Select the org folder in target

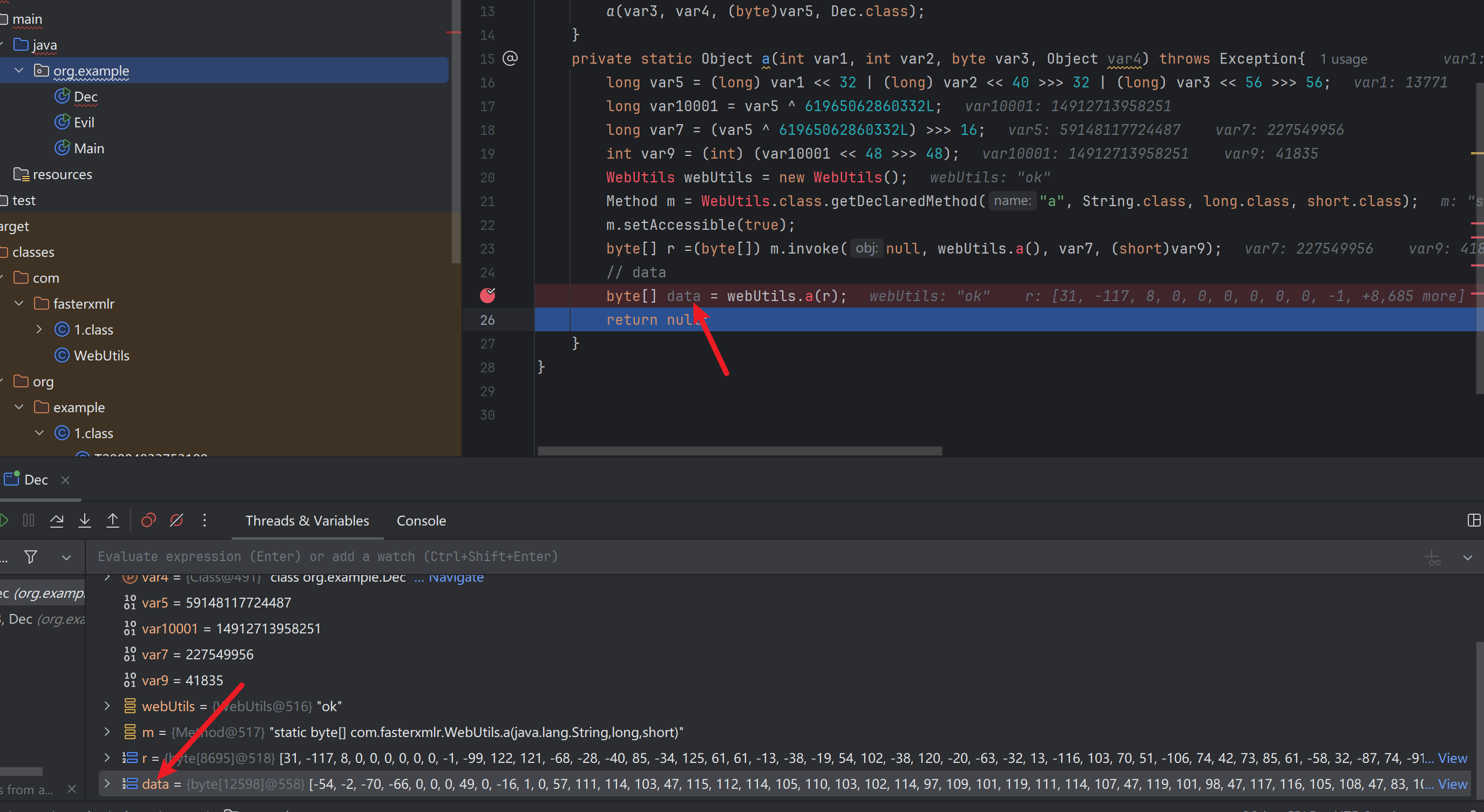(x=43, y=382)
